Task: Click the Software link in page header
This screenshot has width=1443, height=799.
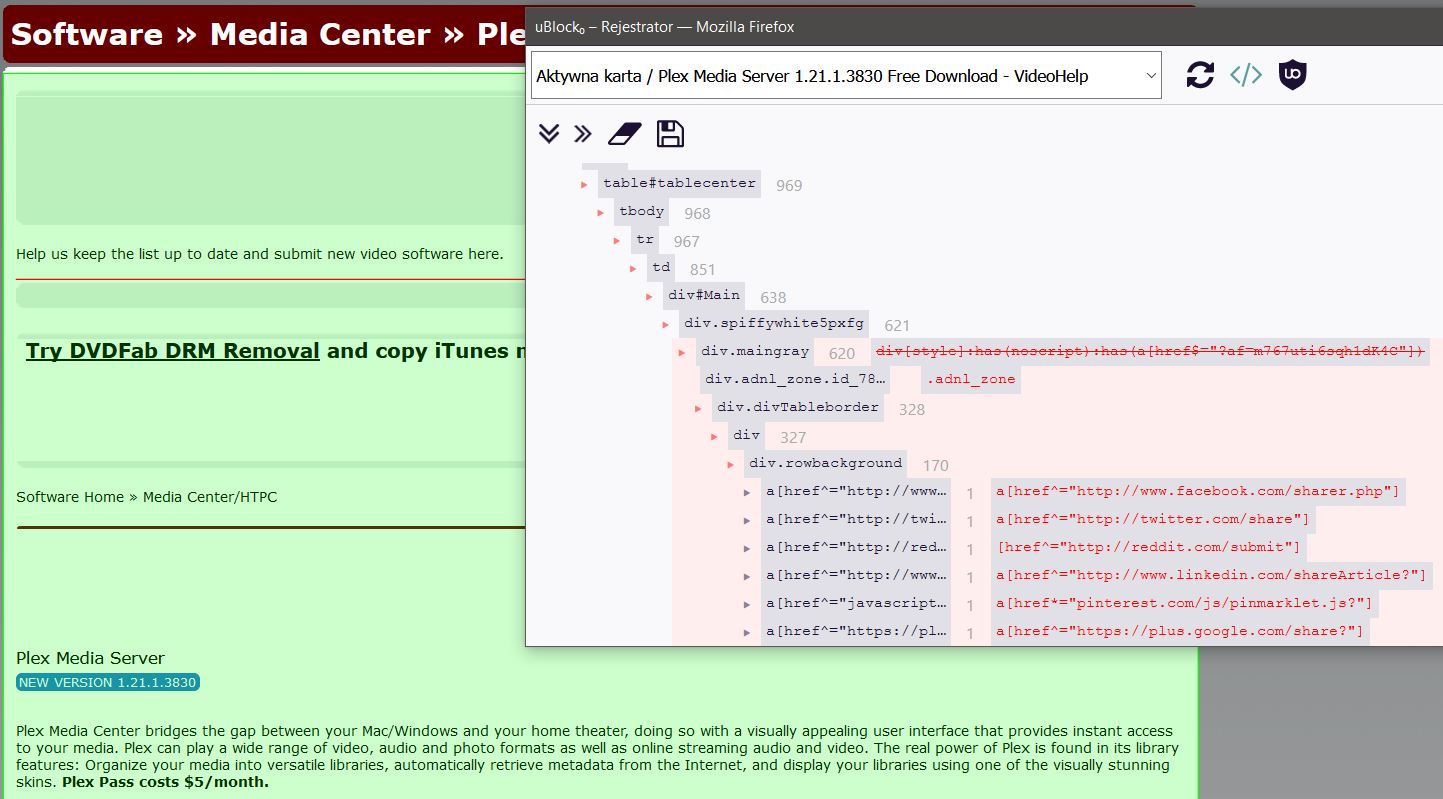Action: [87, 34]
